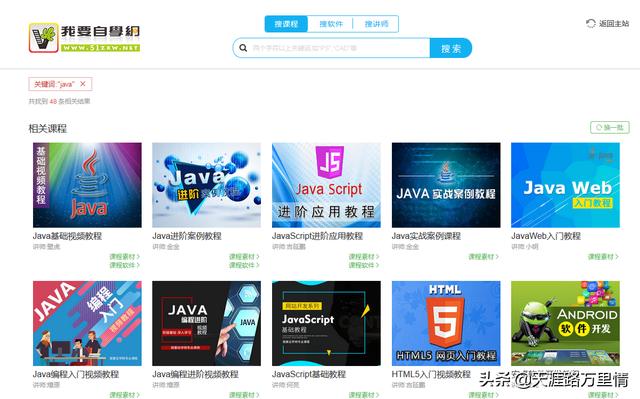Click the Java编程进阶视频教程 title link

tap(196, 374)
